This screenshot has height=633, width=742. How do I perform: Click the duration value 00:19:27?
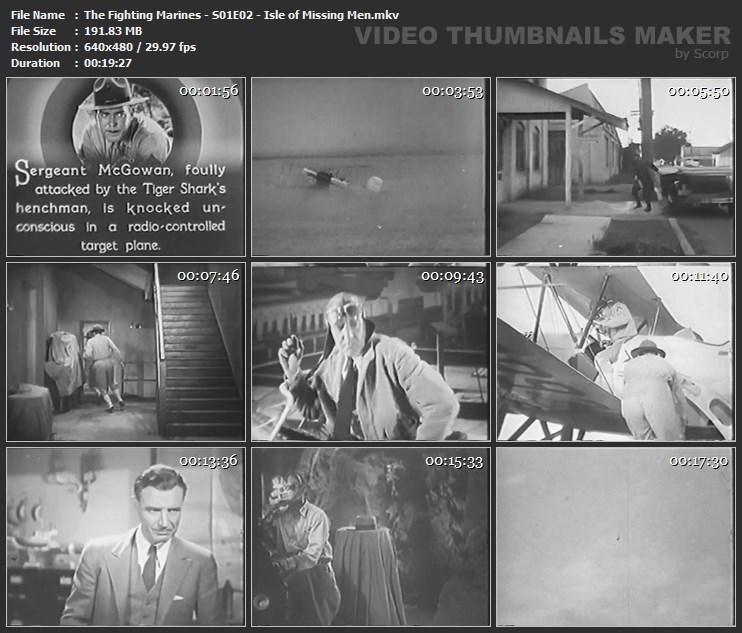(108, 63)
